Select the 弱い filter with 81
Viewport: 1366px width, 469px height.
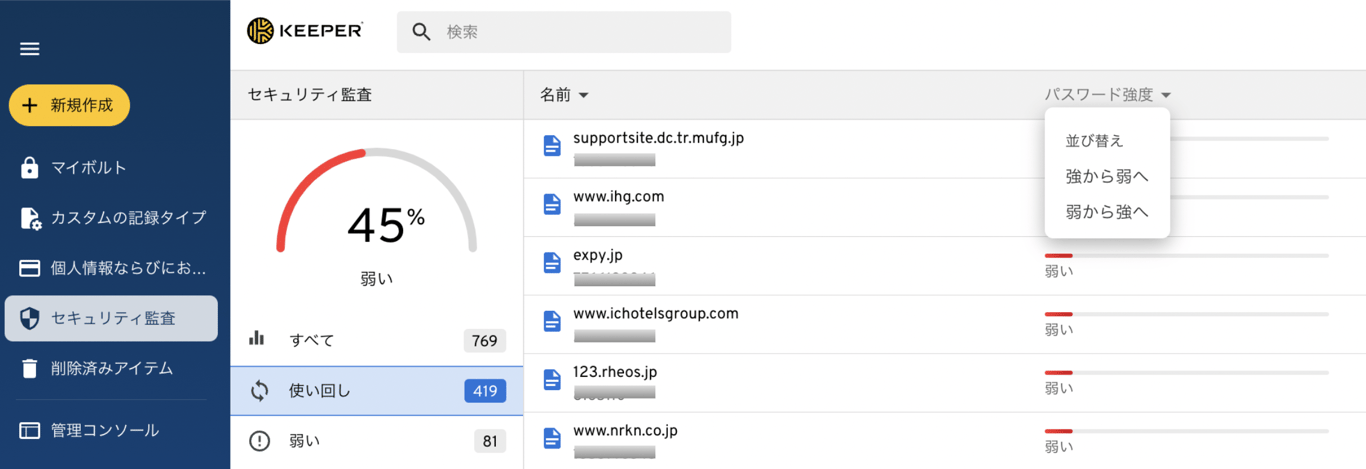(x=376, y=441)
